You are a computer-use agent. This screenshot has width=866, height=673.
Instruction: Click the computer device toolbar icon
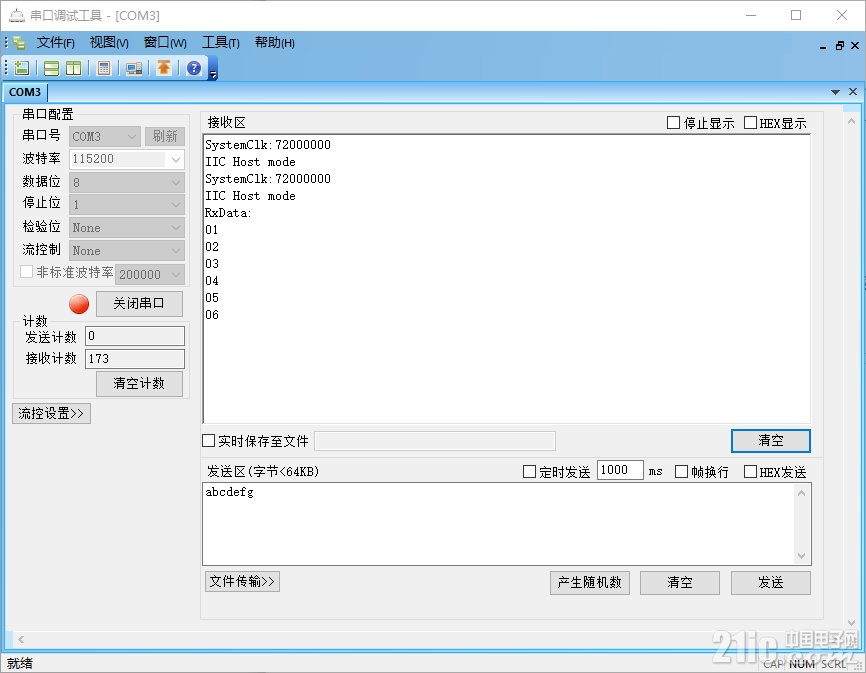click(134, 68)
